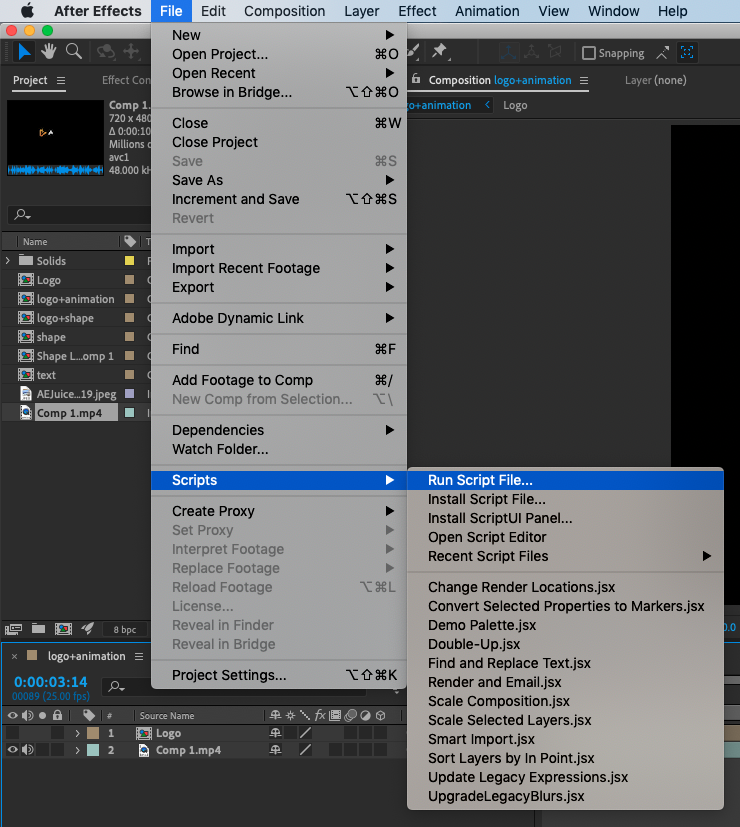Click the fx effects switch column header
This screenshot has height=827, width=740.
pyautogui.click(x=320, y=715)
